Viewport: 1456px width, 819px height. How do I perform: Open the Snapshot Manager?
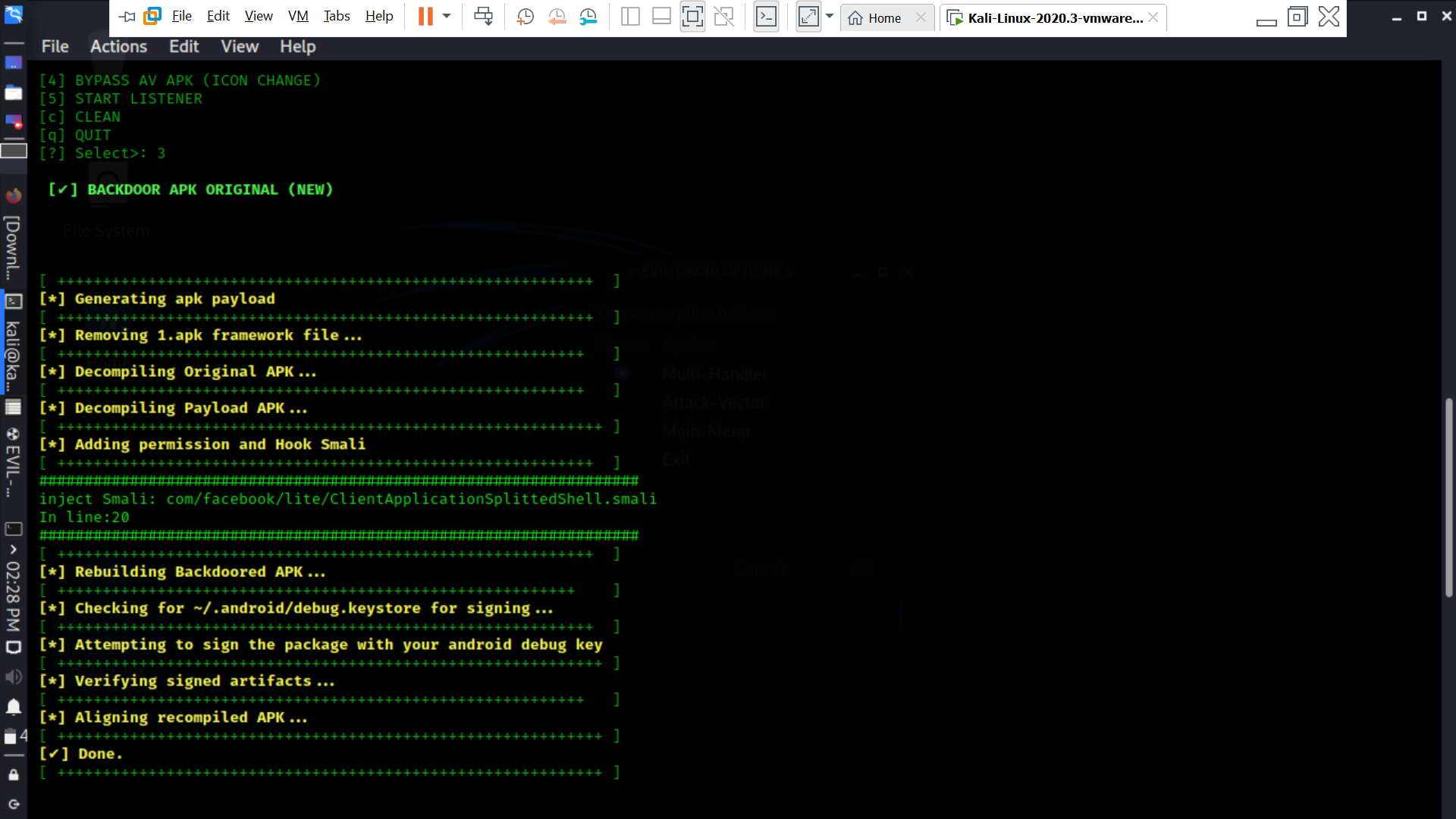click(x=589, y=16)
